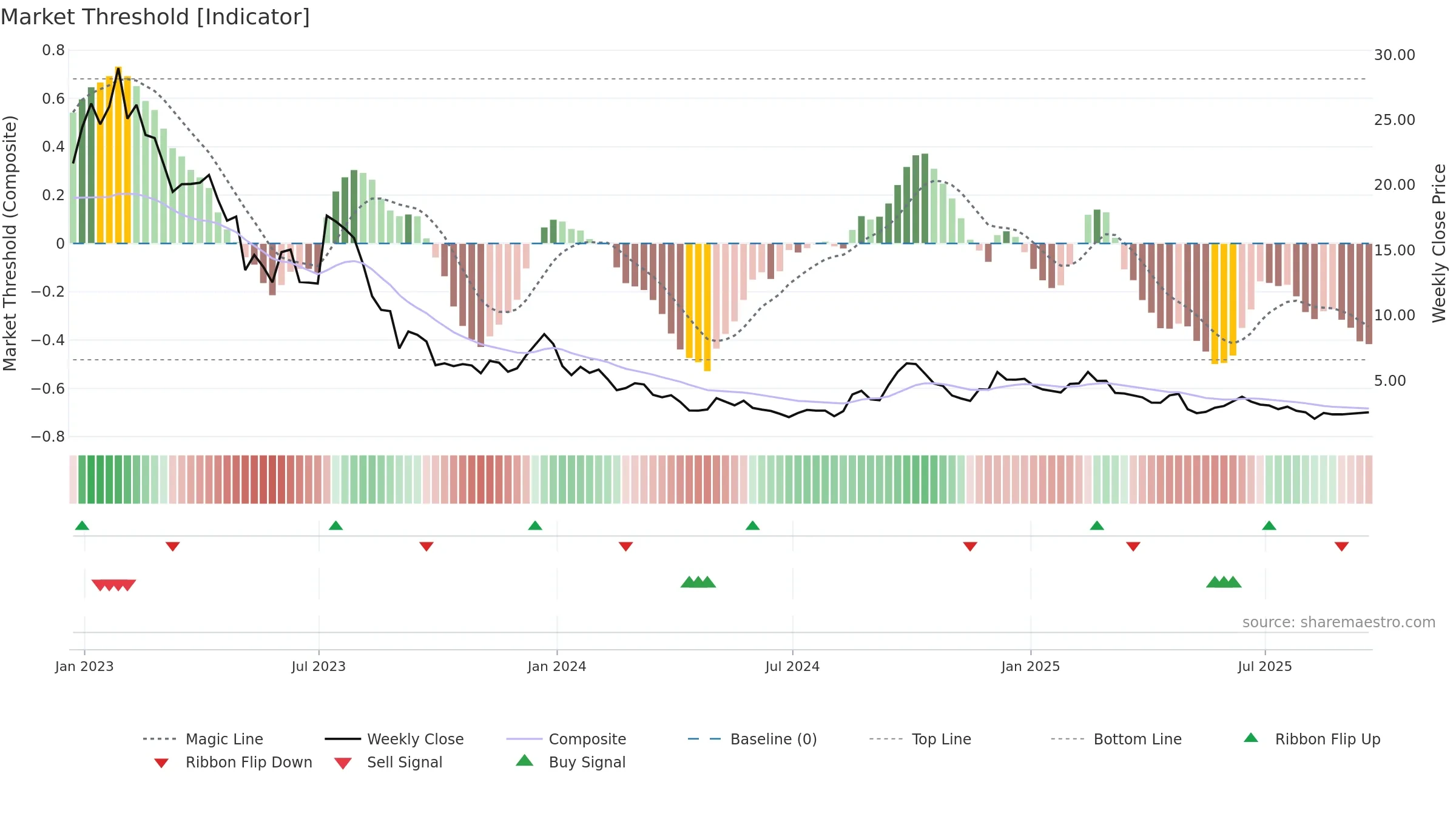Click the Ribbon Flip Up marker just after Jul 2023
1456x819 pixels.
click(x=335, y=525)
